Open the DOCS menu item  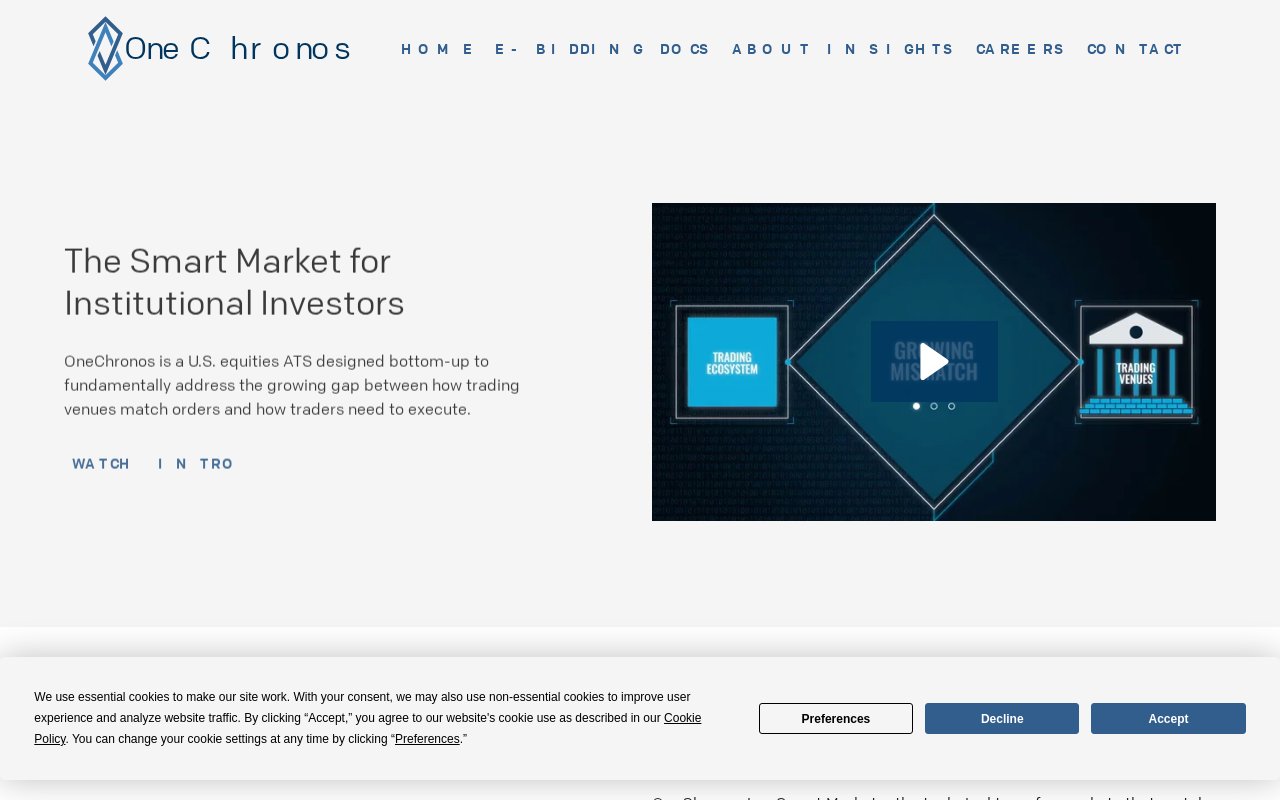click(684, 49)
